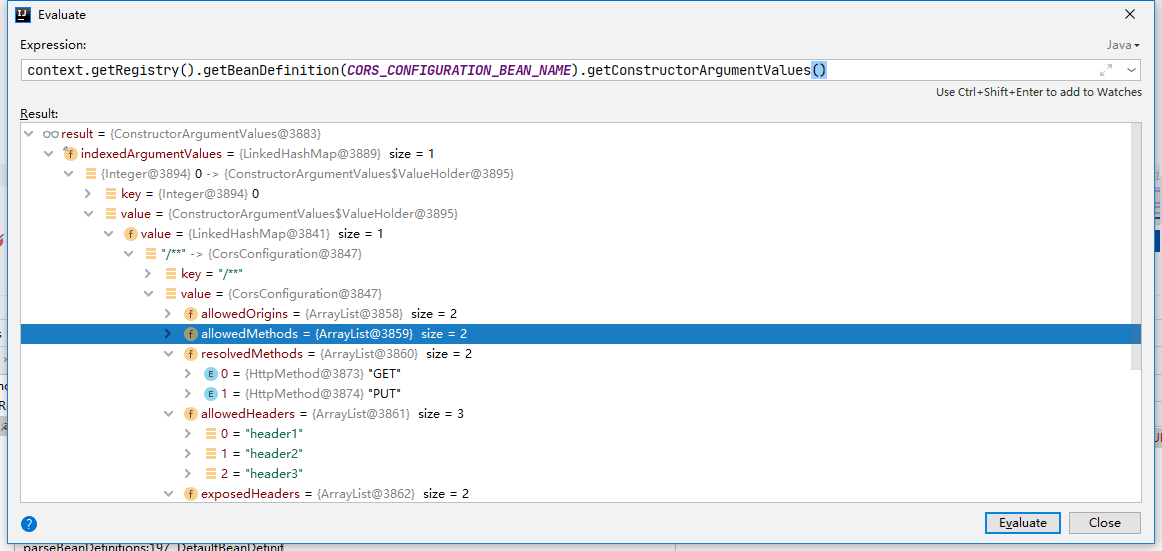Viewport: 1162px width, 551px height.
Task: Click the field icon of exposedHeaders
Action: point(190,493)
